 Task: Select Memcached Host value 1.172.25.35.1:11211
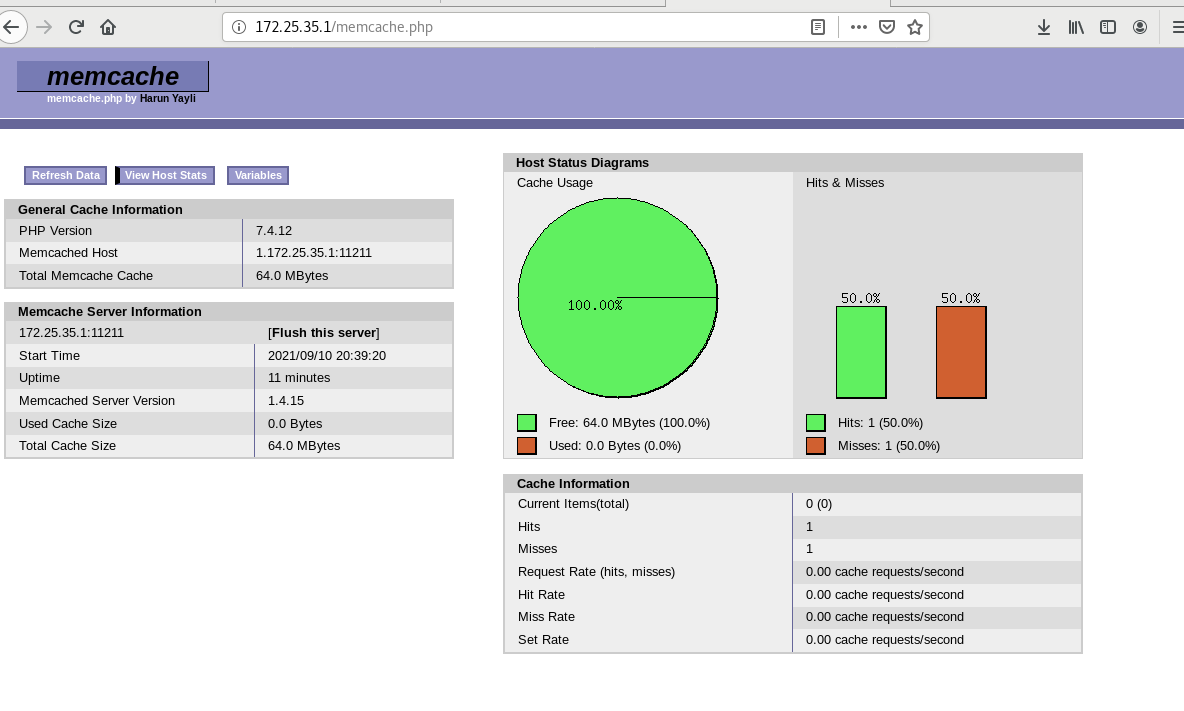pyautogui.click(x=314, y=253)
